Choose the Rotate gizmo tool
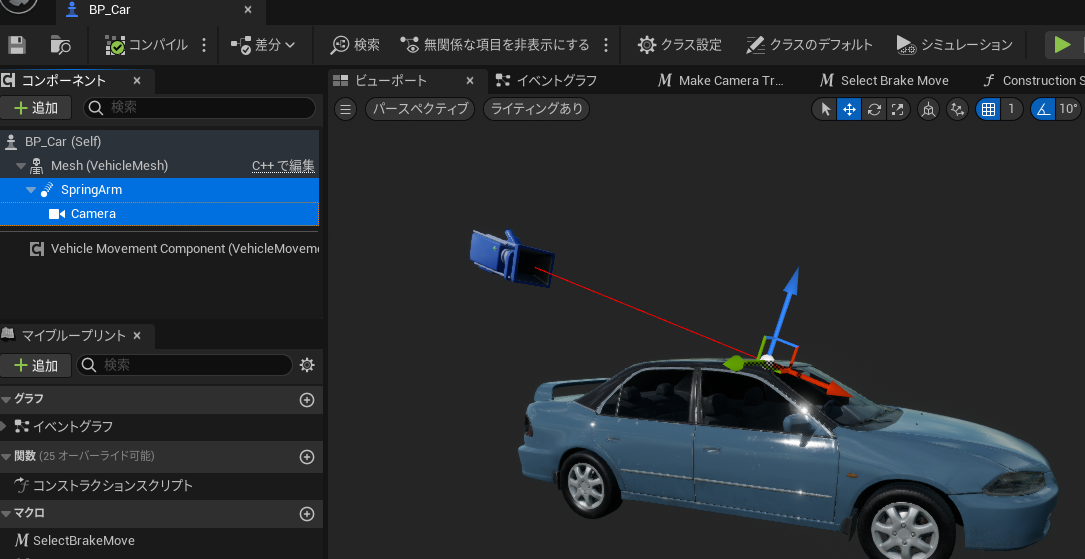This screenshot has width=1085, height=559. coord(873,109)
